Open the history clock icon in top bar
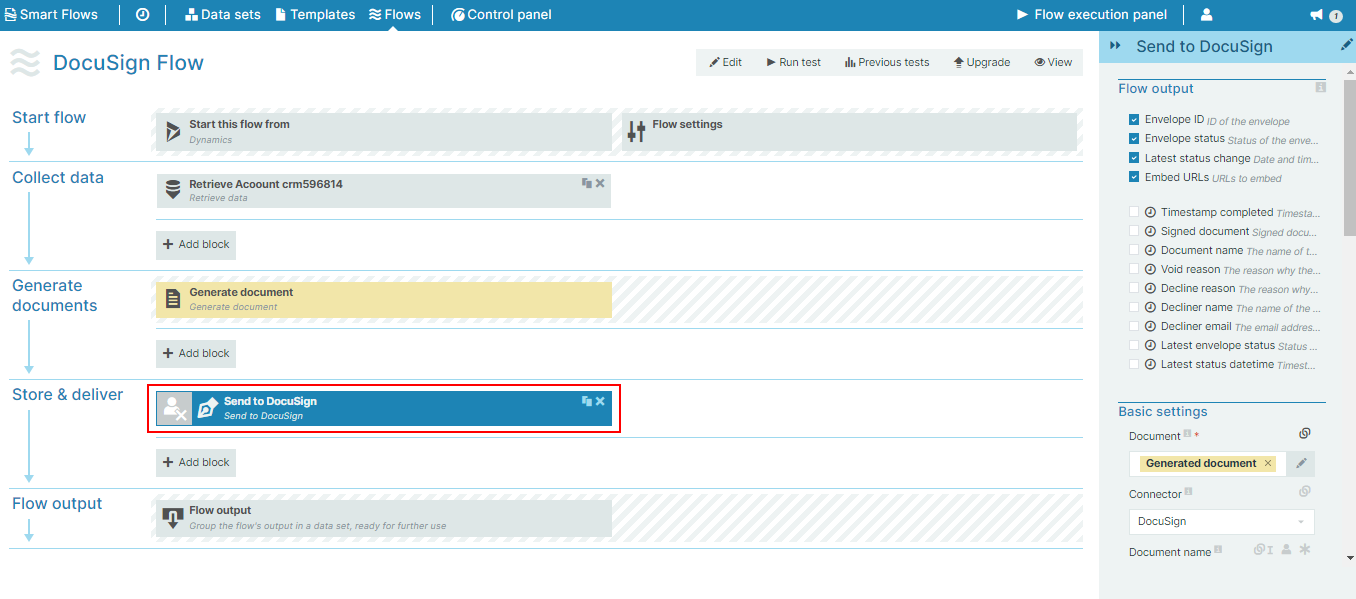 coord(142,15)
